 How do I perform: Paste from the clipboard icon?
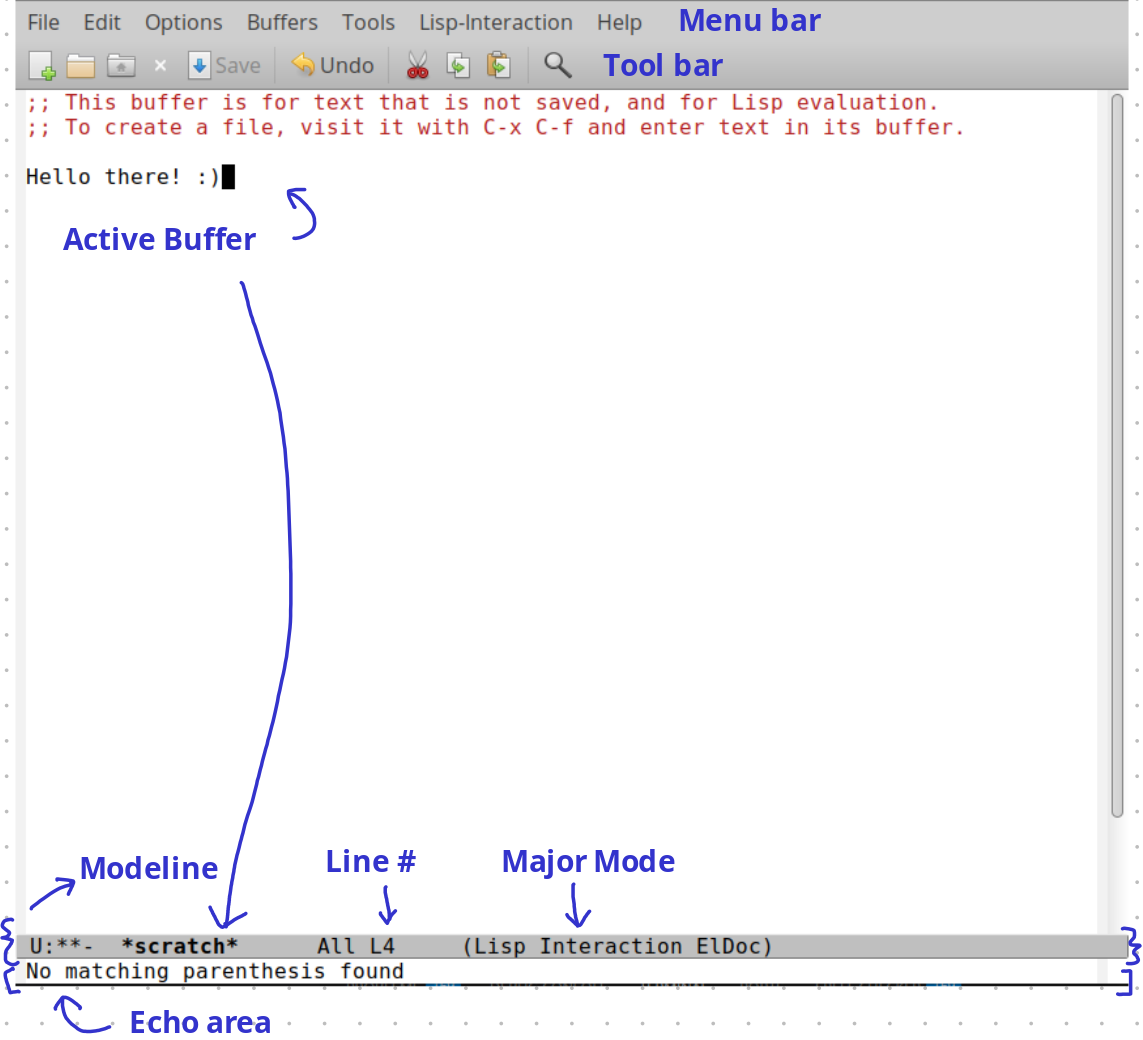[498, 64]
